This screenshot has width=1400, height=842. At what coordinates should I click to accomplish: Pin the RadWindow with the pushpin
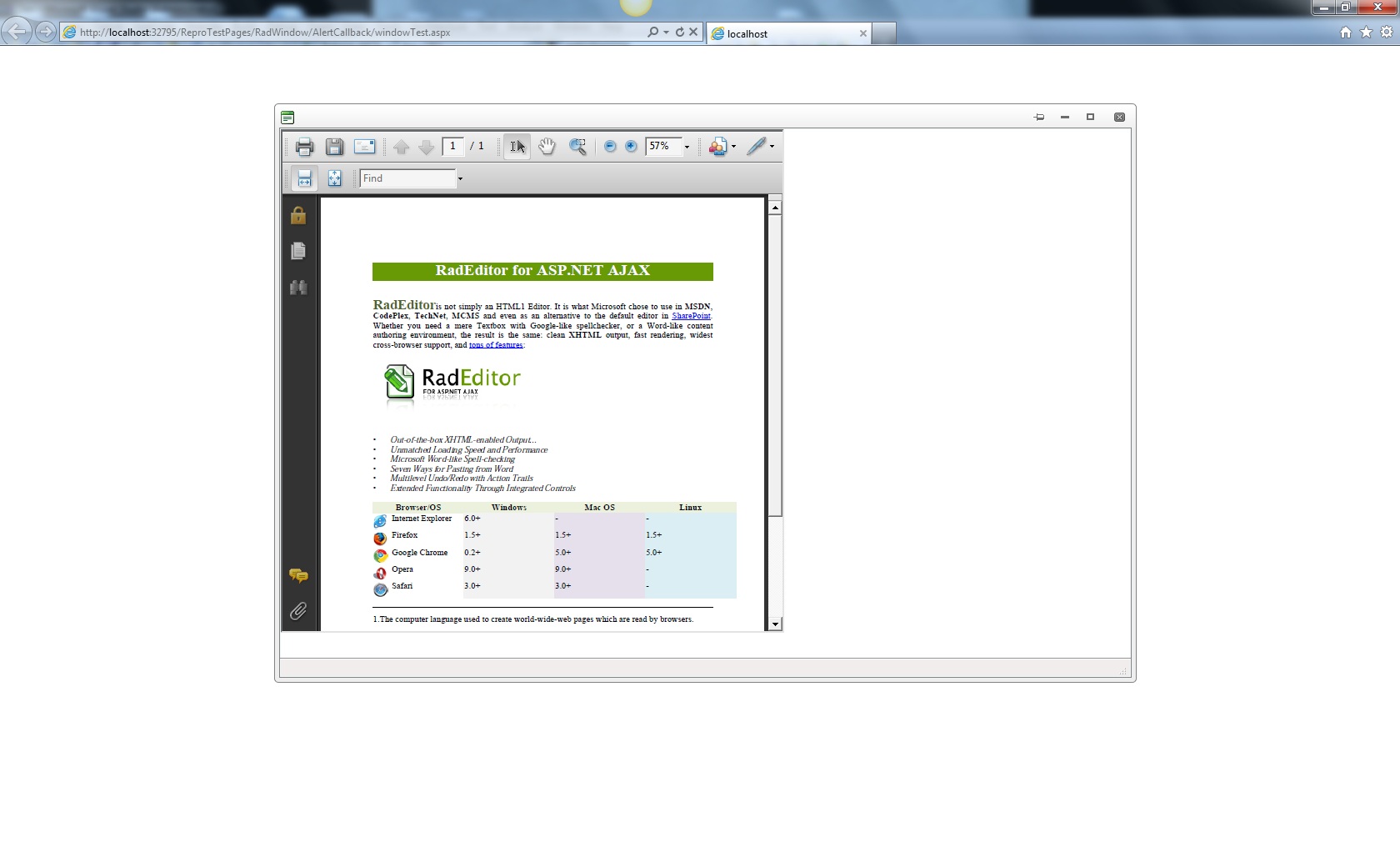[1039, 118]
